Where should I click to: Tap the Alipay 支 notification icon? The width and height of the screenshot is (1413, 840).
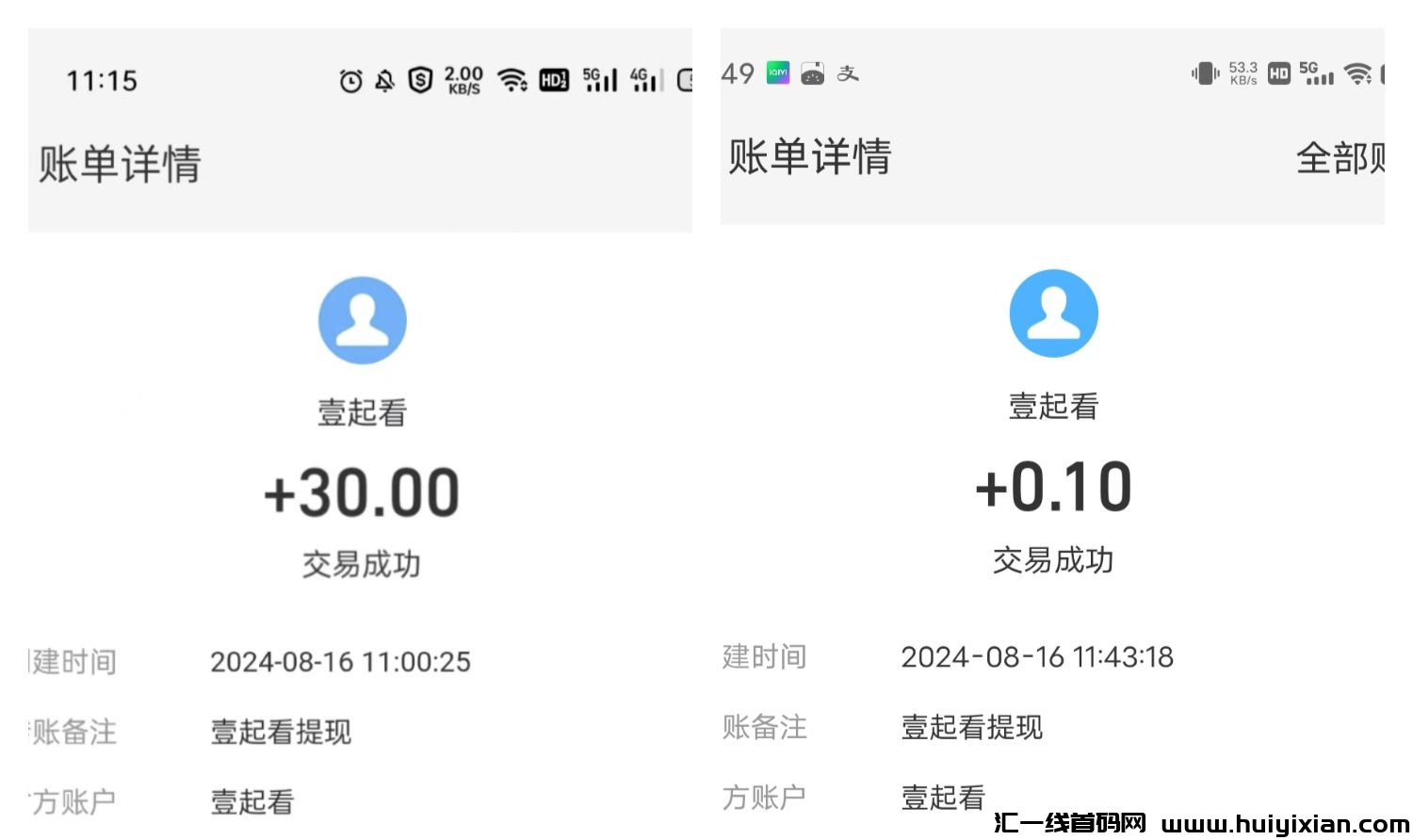click(x=848, y=73)
